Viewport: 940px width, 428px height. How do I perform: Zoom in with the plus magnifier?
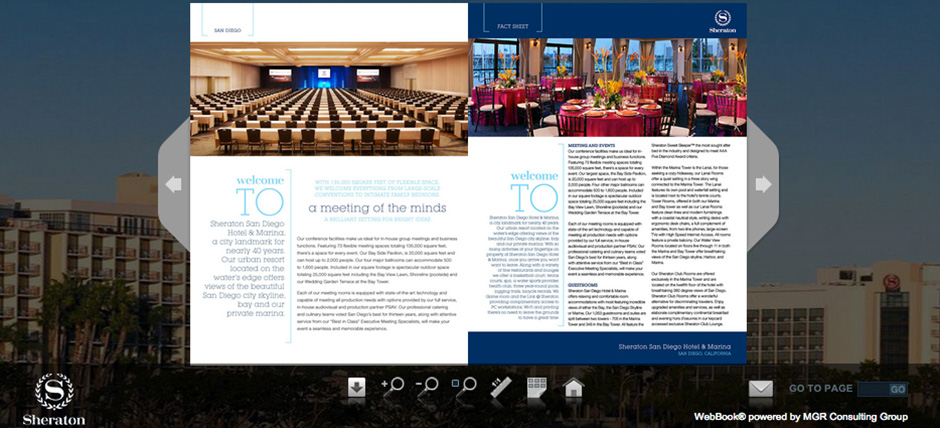(393, 387)
